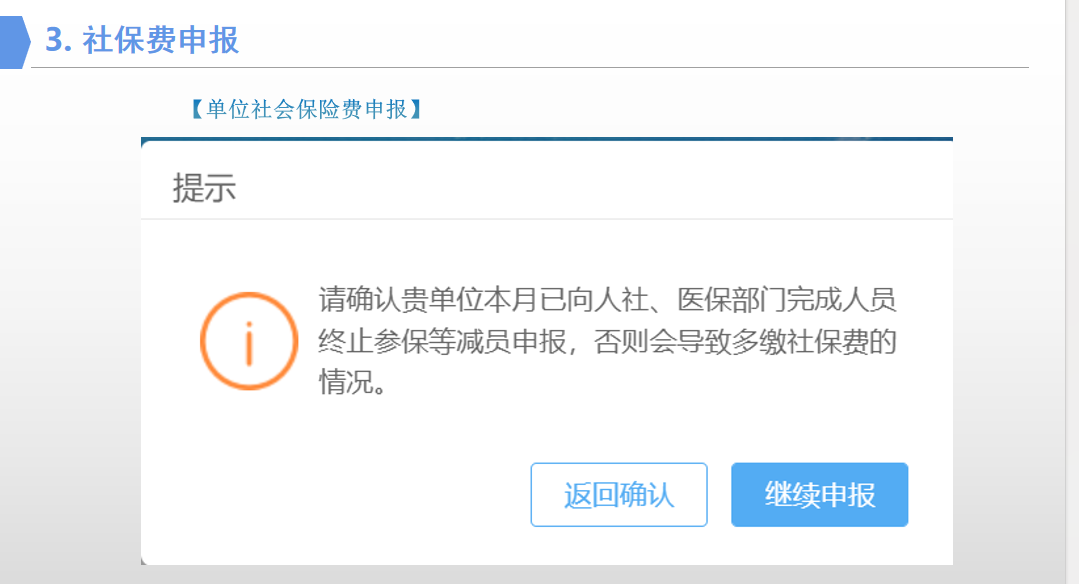Click the closing bracket 】 after 单位社会保险费申报
Screen dimensions: 1079x584
point(416,109)
